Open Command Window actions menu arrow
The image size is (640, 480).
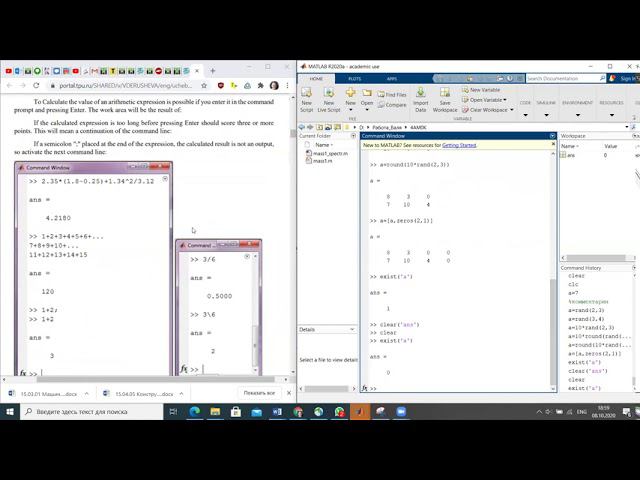coord(552,136)
